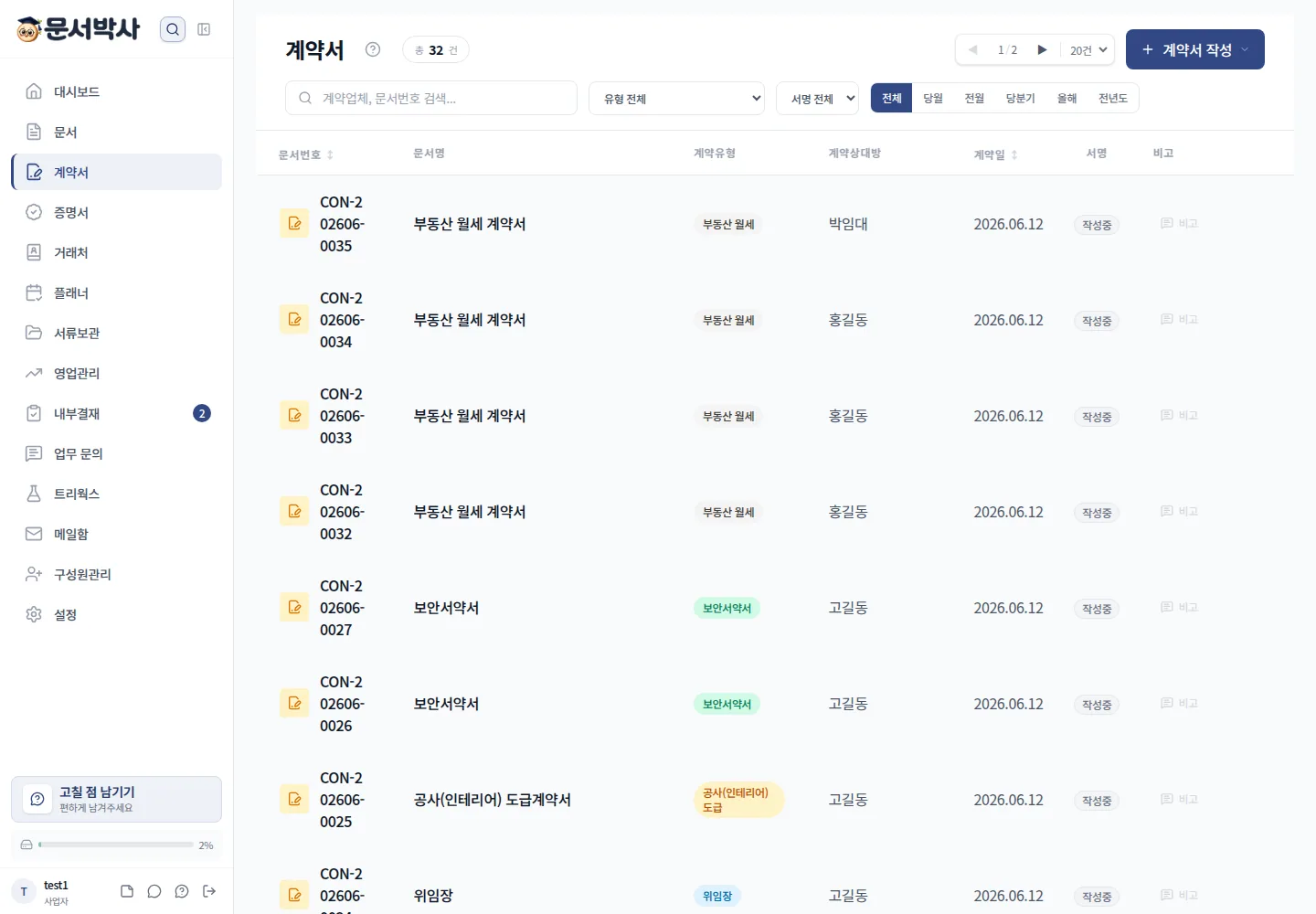1316x914 pixels.
Task: Focus the 계약업체, 문서번호 검색 search field
Action: click(431, 98)
